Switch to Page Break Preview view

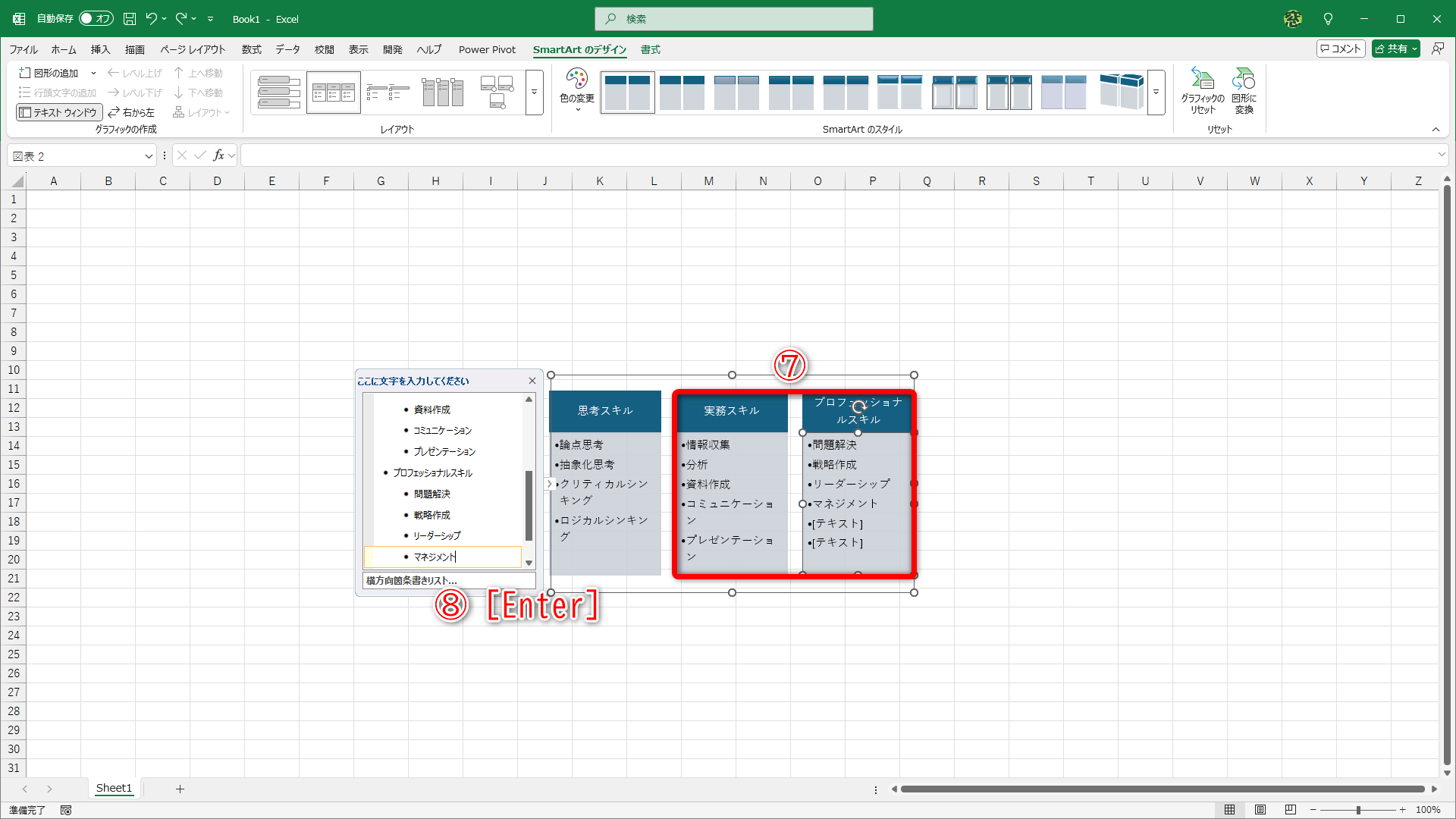tap(1291, 810)
